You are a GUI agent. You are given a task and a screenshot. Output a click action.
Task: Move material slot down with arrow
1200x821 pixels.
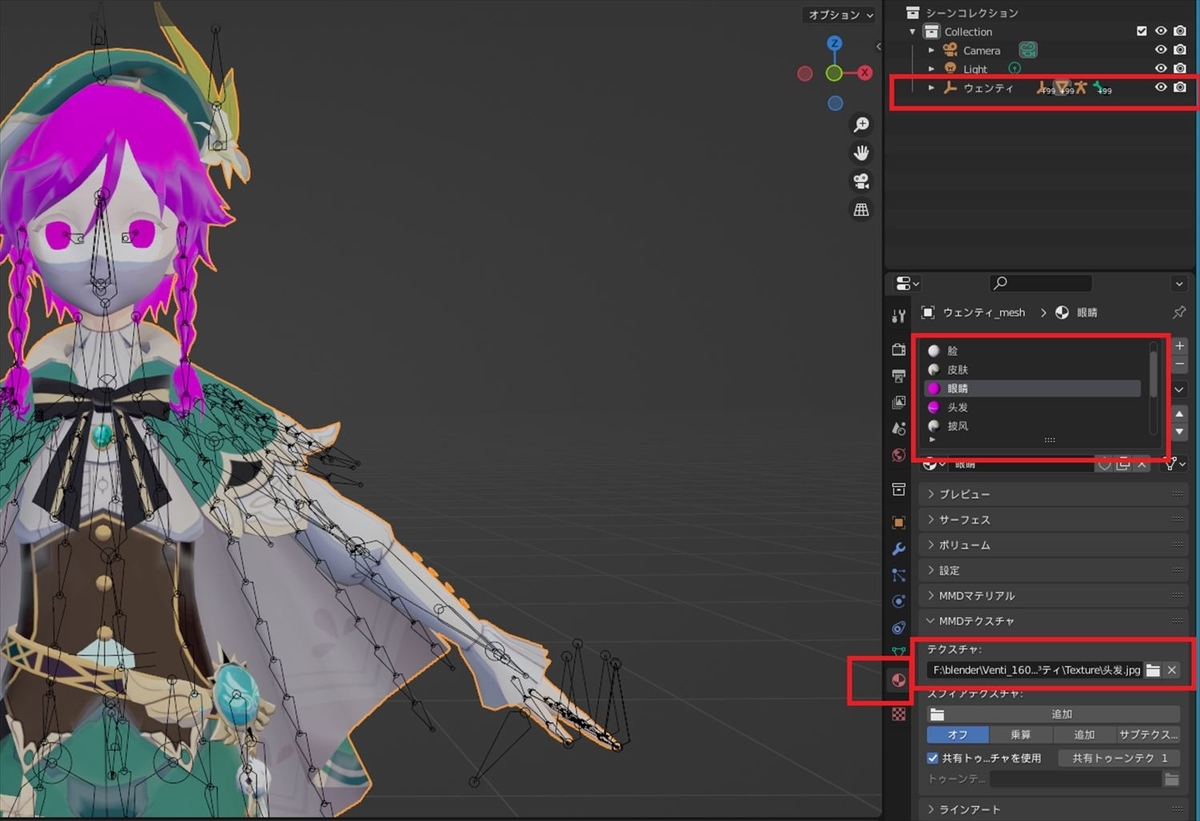(x=1179, y=431)
